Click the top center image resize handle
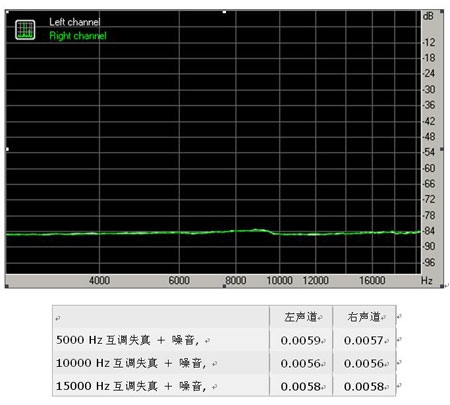Viewport: 450px width, 405px height. [224, 12]
